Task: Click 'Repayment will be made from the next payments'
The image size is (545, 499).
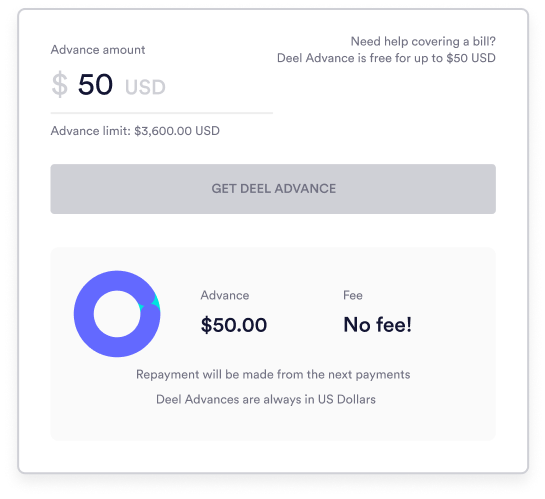Action: tap(273, 375)
